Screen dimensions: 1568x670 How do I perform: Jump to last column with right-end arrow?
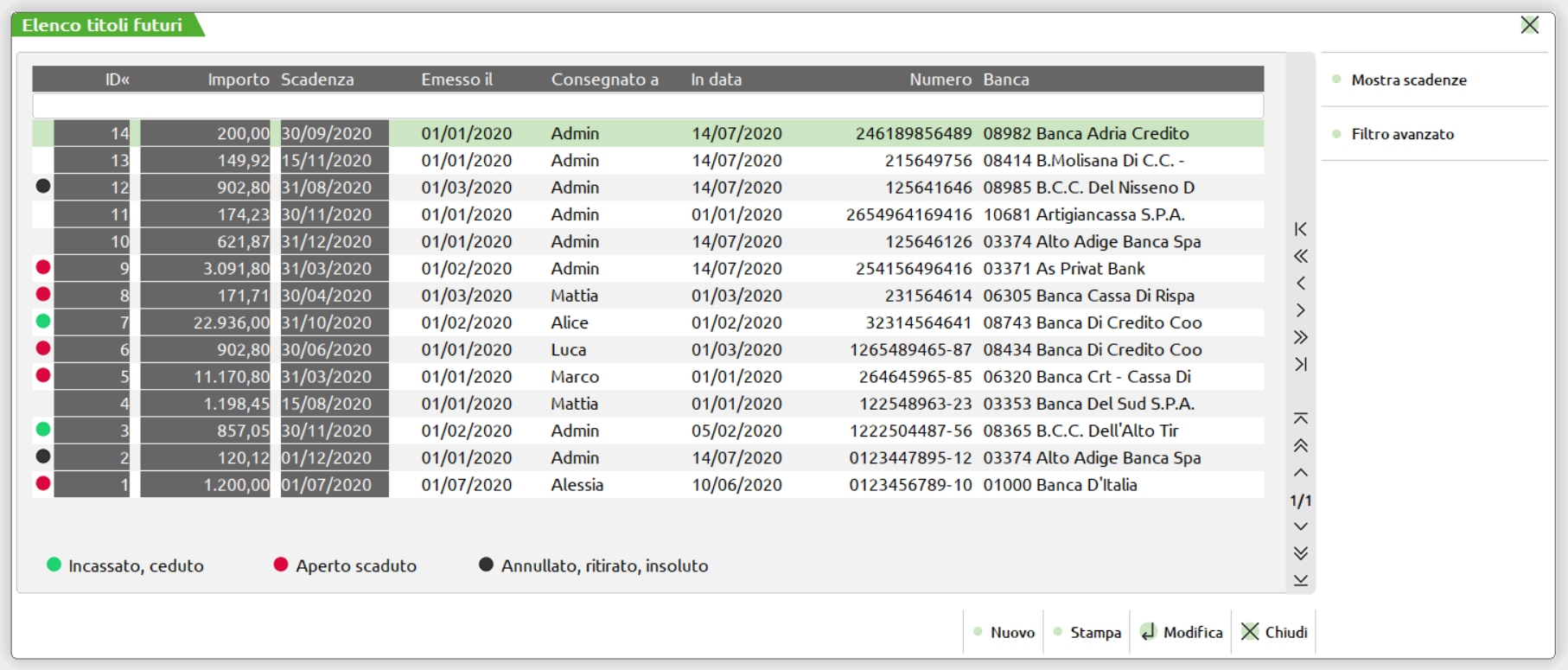point(1300,364)
